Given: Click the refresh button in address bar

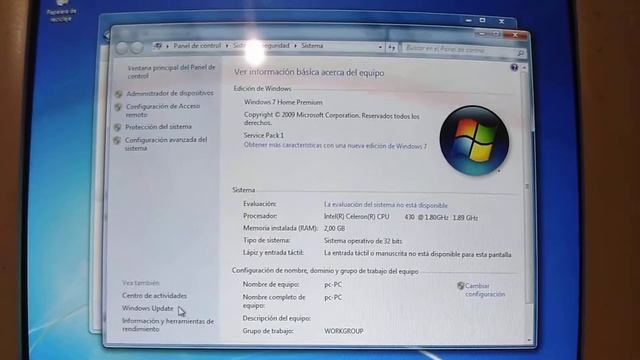Looking at the screenshot, I should point(391,48).
